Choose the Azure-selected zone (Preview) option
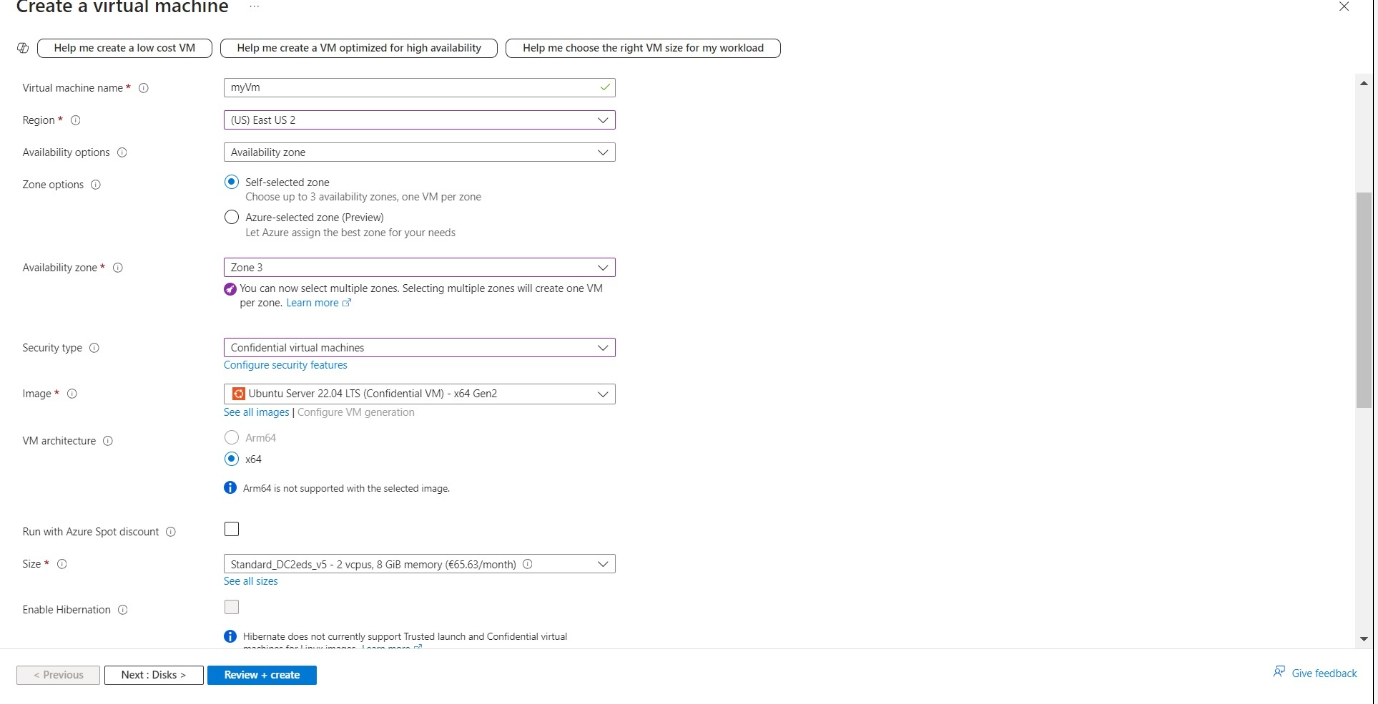The height and width of the screenshot is (704, 1378). (232, 217)
